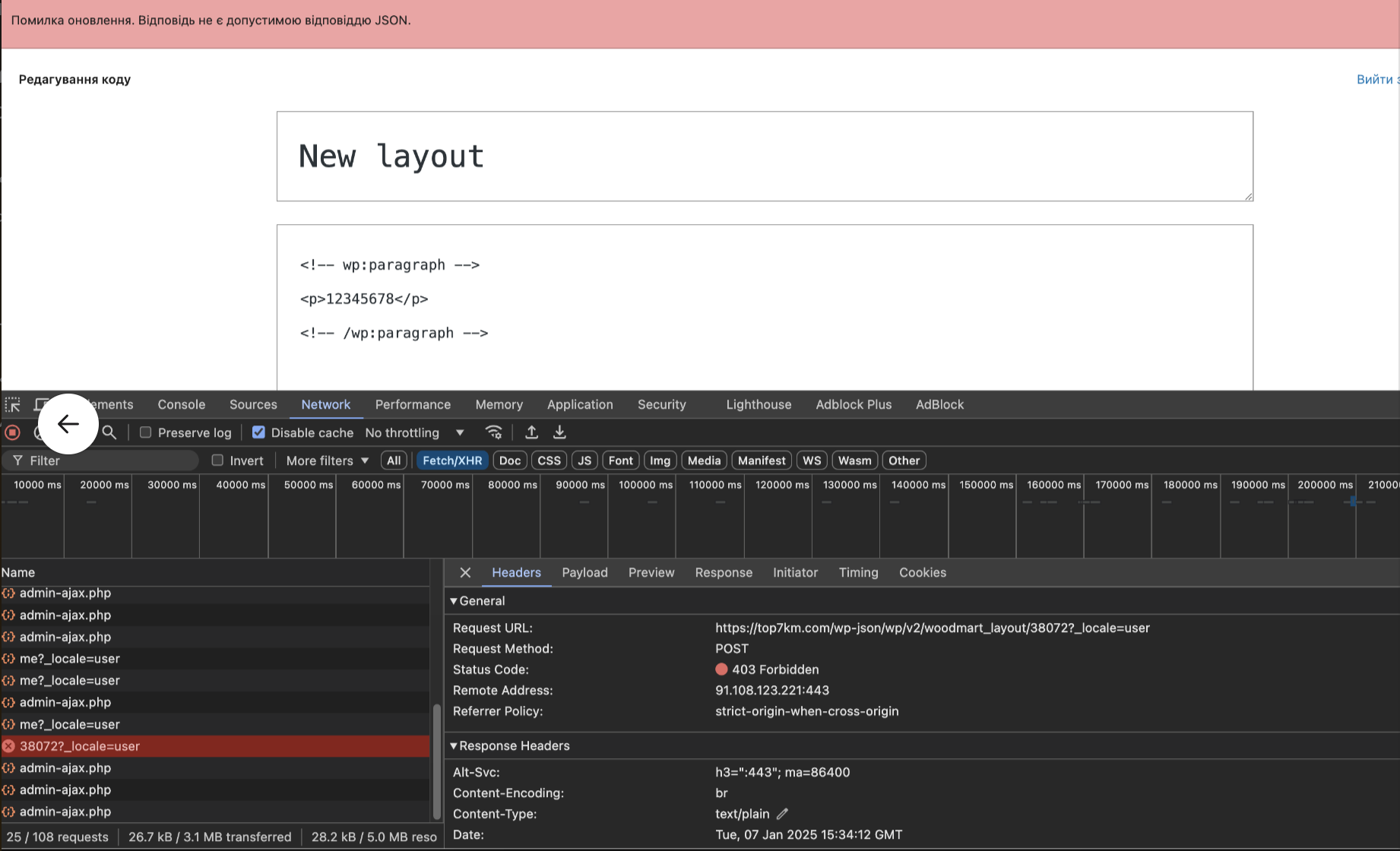This screenshot has height=851, width=1400.
Task: Open the Preview tab
Action: click(x=651, y=573)
